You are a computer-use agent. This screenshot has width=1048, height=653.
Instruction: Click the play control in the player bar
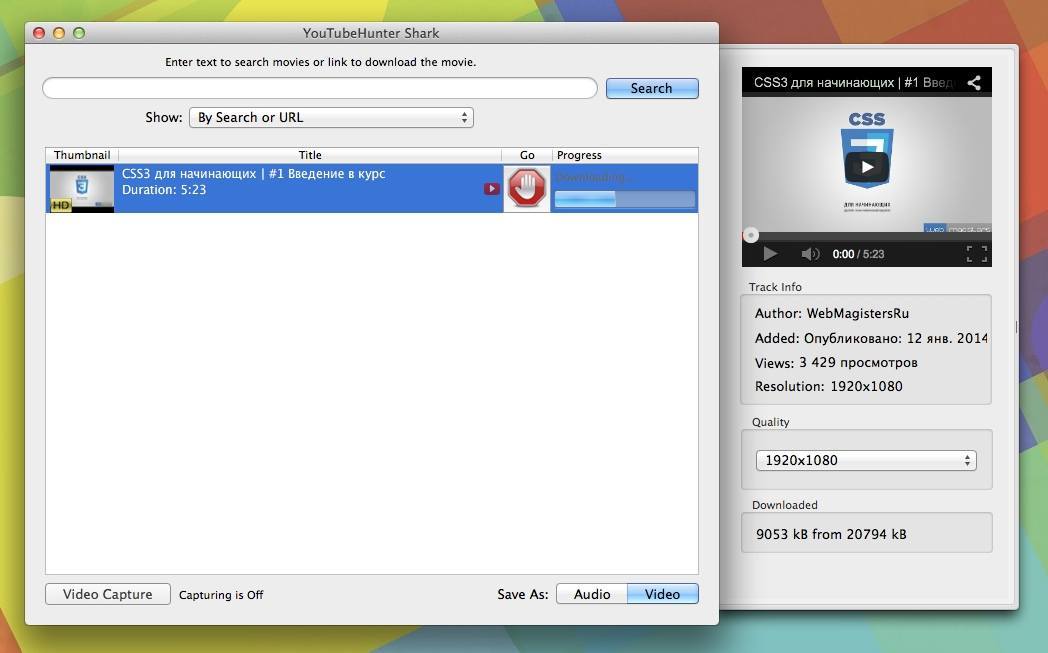(x=770, y=254)
